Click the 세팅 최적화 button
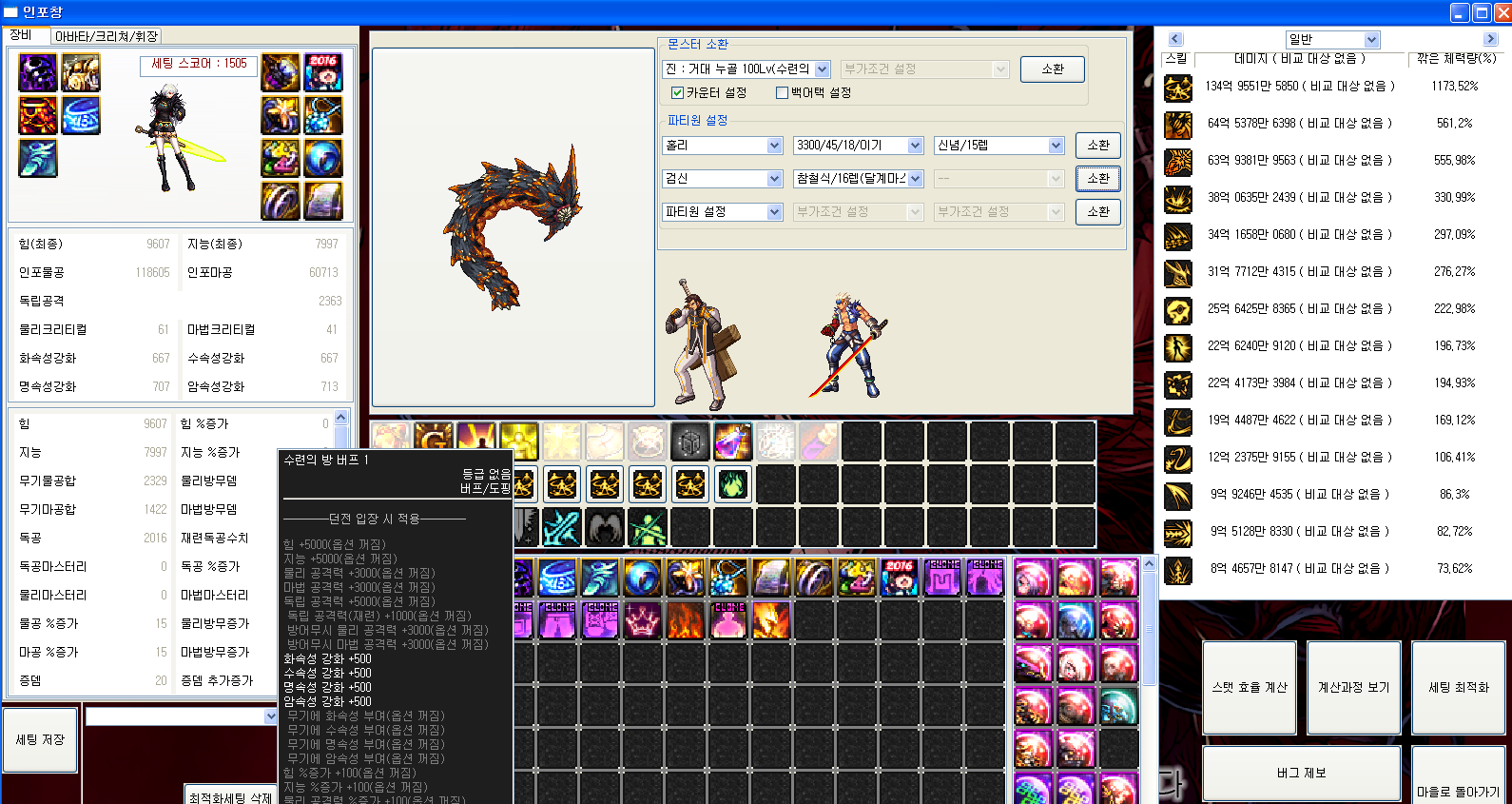 point(1459,687)
